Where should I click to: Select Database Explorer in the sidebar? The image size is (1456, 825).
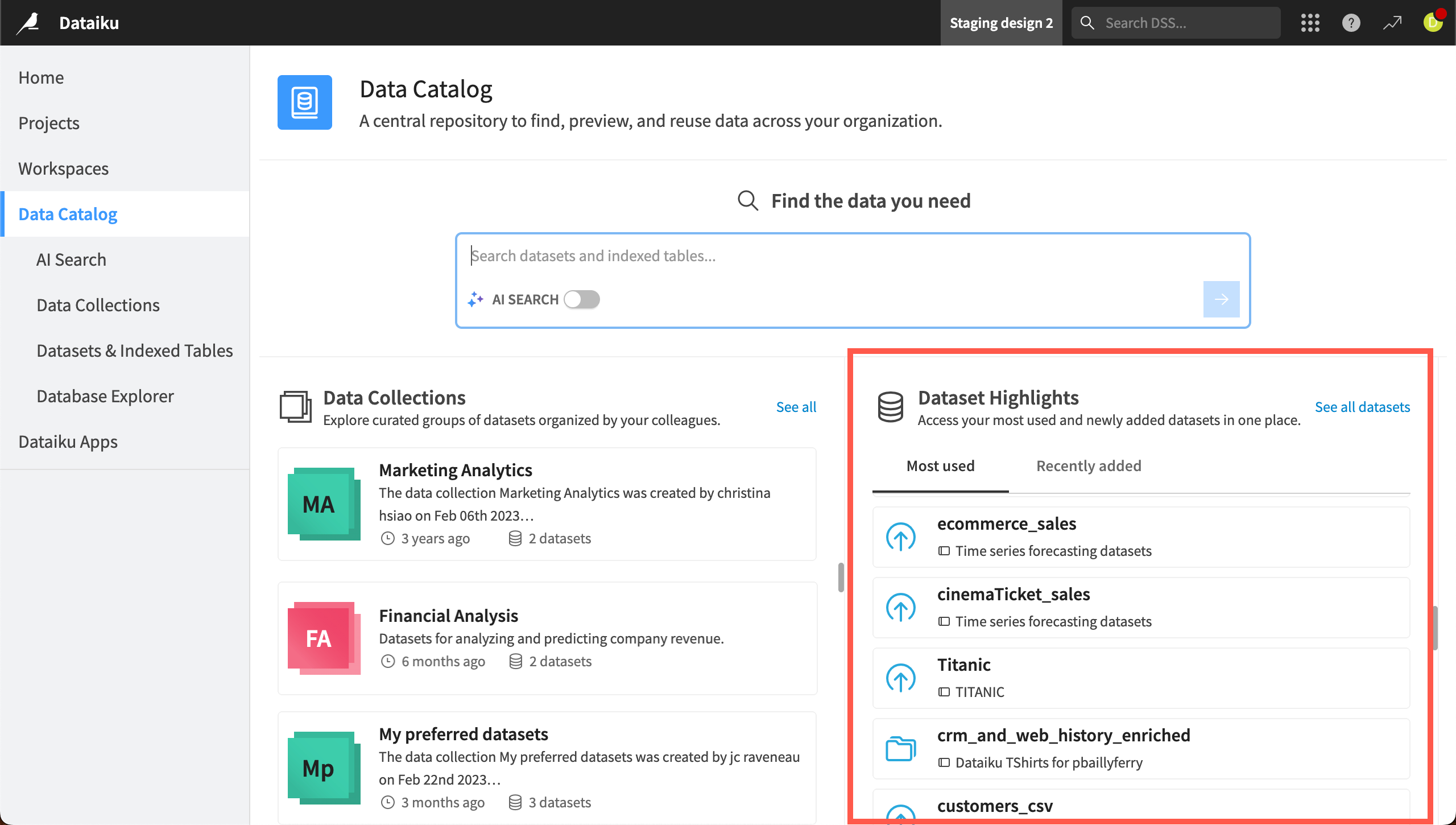tap(105, 396)
